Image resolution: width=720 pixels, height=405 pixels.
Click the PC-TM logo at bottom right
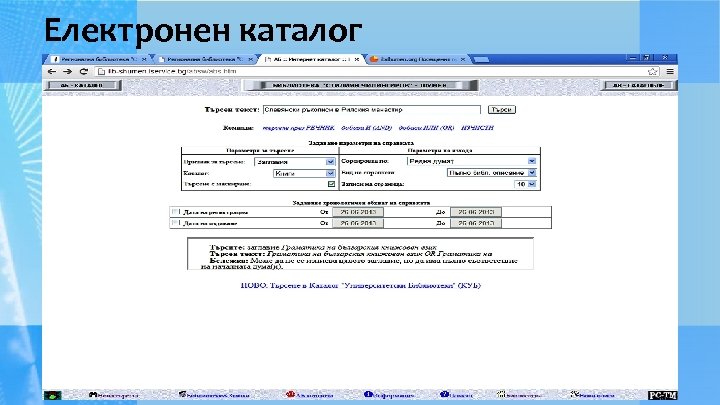click(x=662, y=395)
